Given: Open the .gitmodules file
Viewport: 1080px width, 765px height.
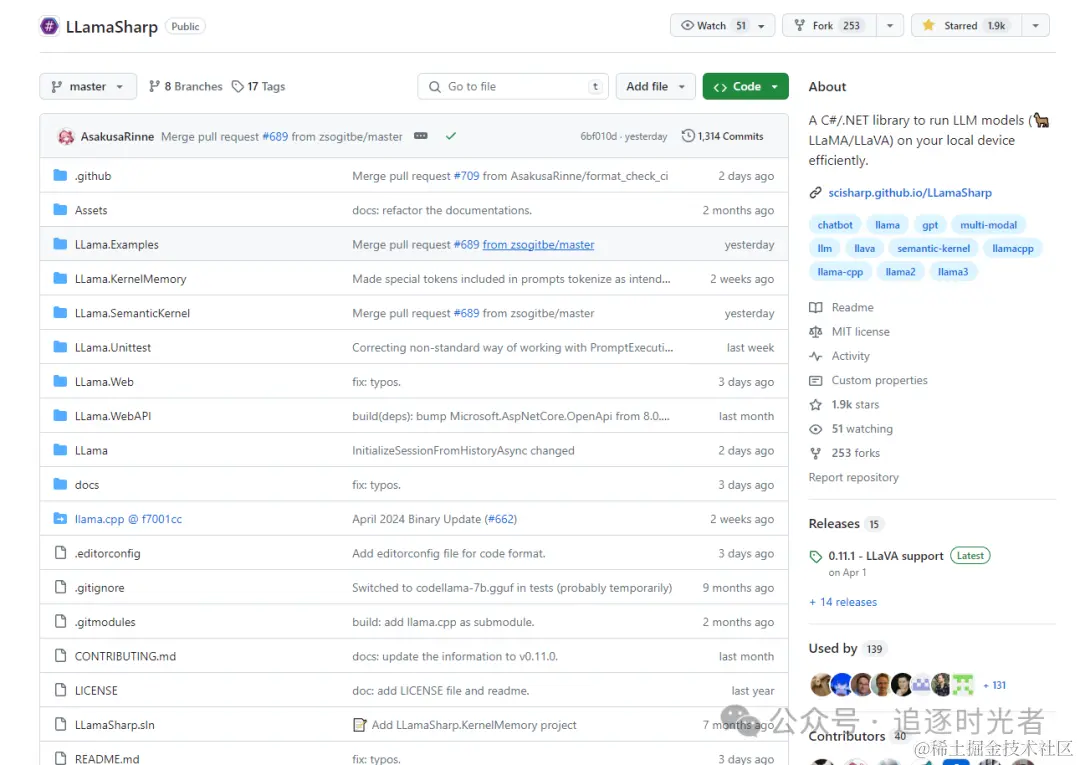Looking at the screenshot, I should click(105, 622).
